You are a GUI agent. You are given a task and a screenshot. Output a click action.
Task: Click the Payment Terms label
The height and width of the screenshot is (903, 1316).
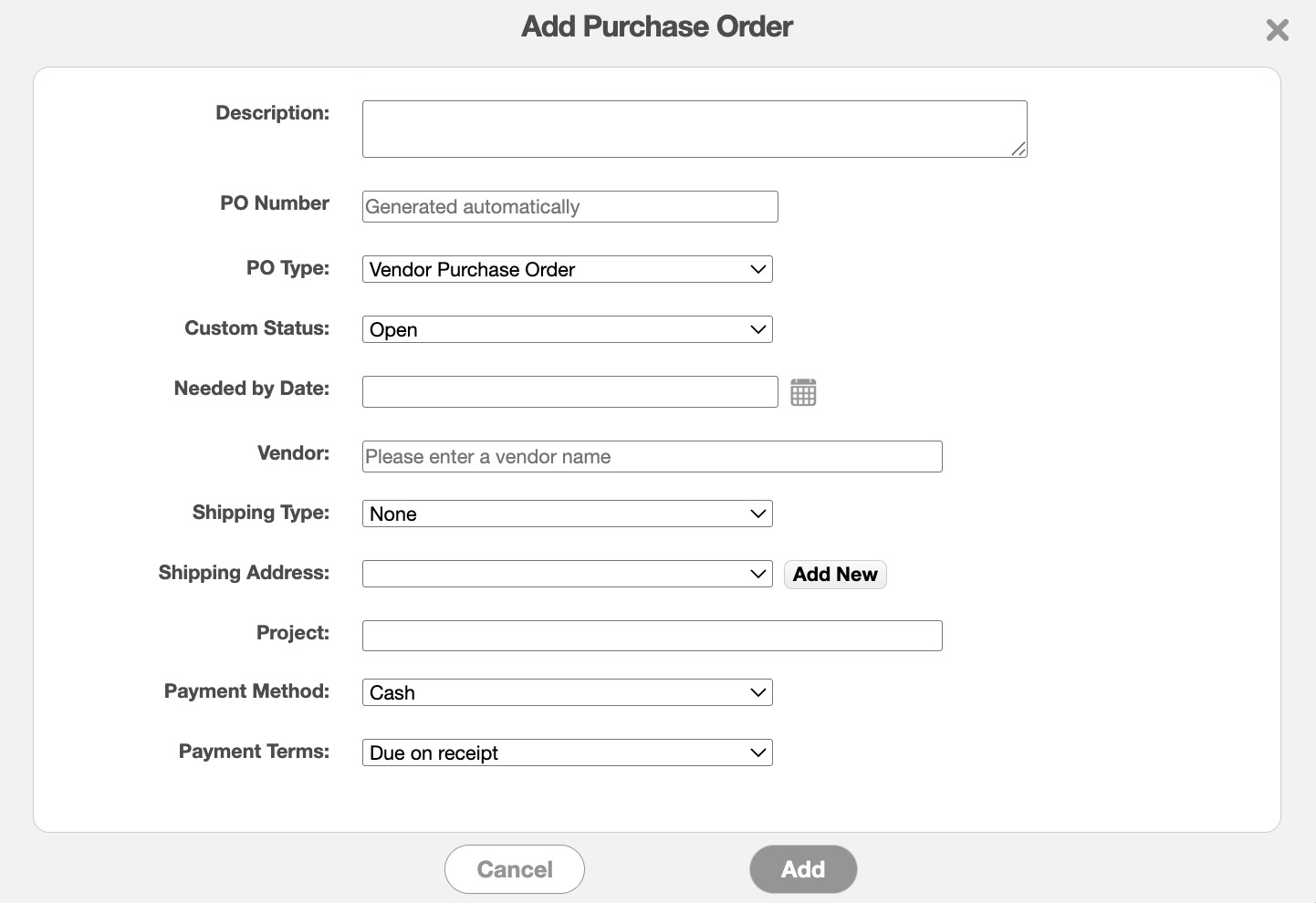(x=254, y=752)
